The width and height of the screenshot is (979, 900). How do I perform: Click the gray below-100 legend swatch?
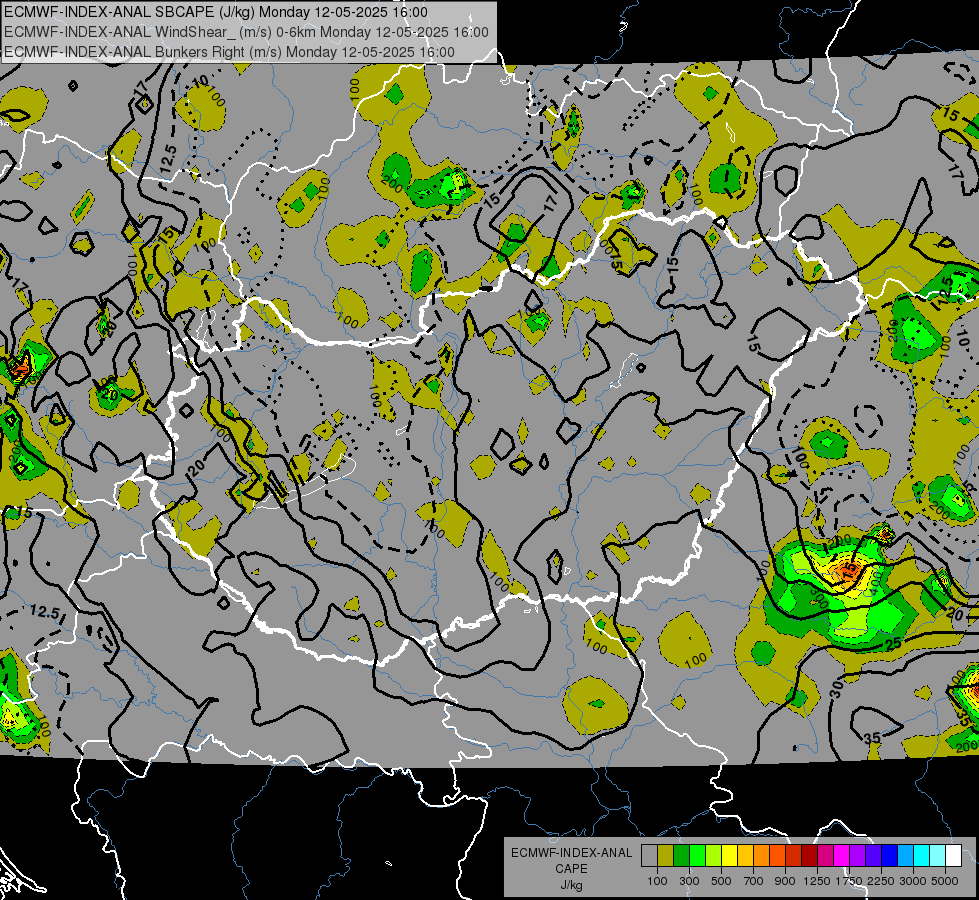click(x=649, y=856)
